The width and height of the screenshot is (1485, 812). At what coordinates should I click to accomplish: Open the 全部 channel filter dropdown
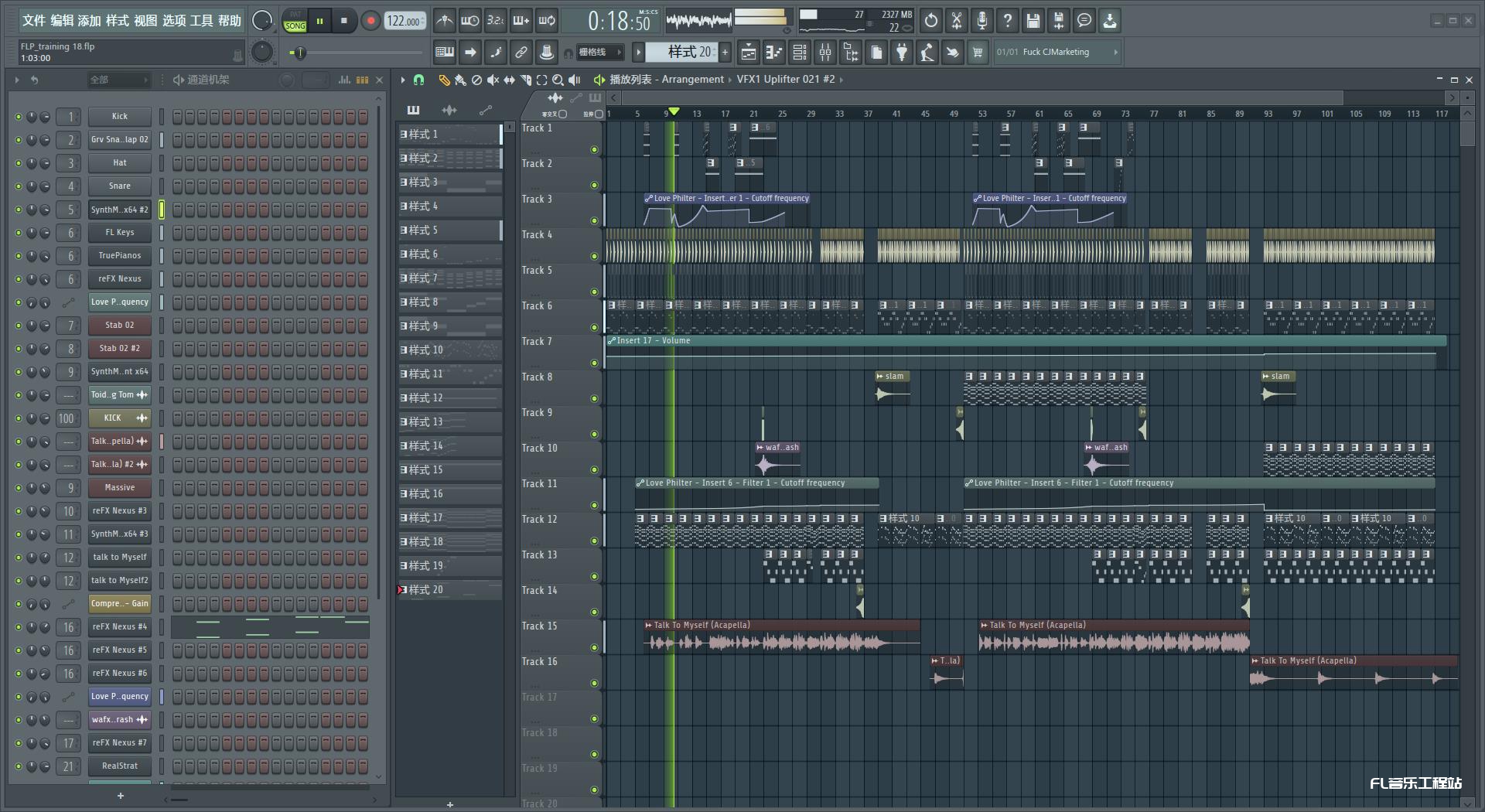pyautogui.click(x=118, y=80)
